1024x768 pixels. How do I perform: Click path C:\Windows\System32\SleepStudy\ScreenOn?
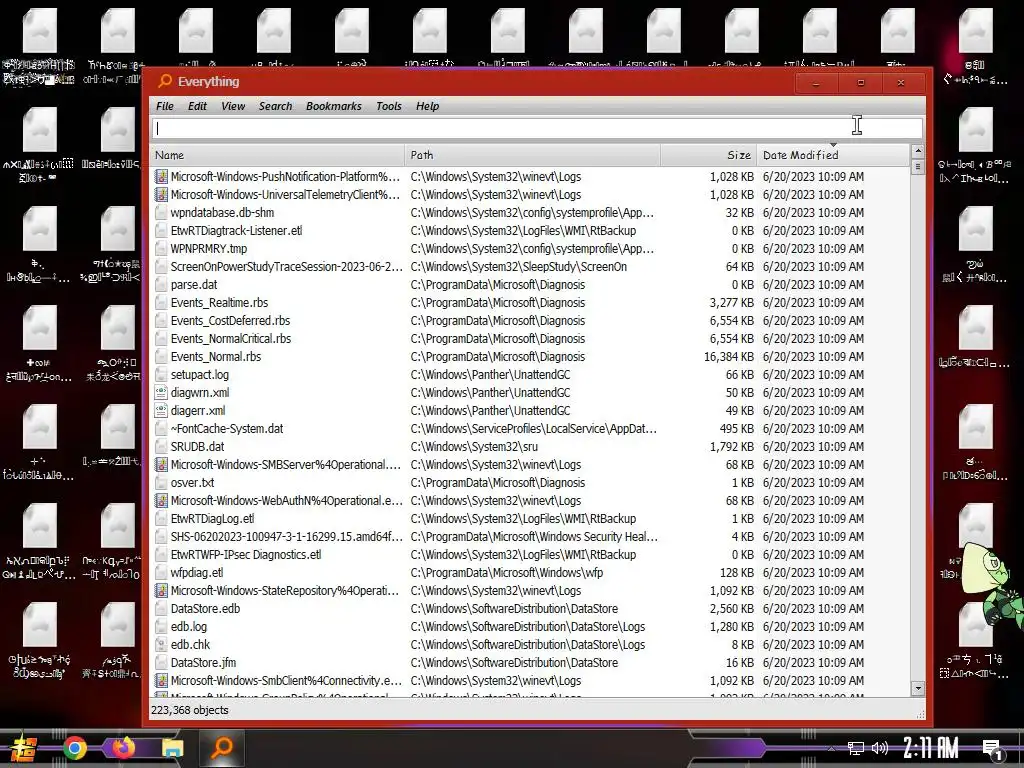(x=519, y=266)
